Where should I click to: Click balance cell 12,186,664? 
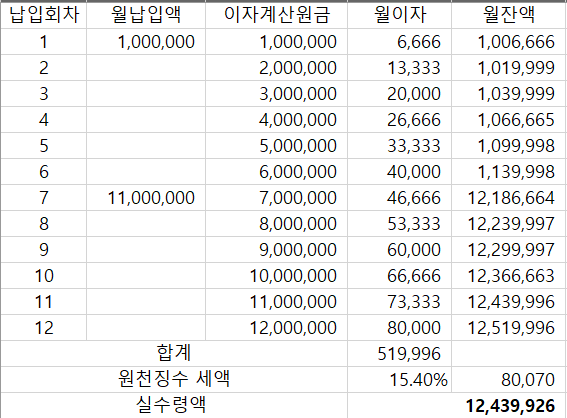[x=509, y=198]
